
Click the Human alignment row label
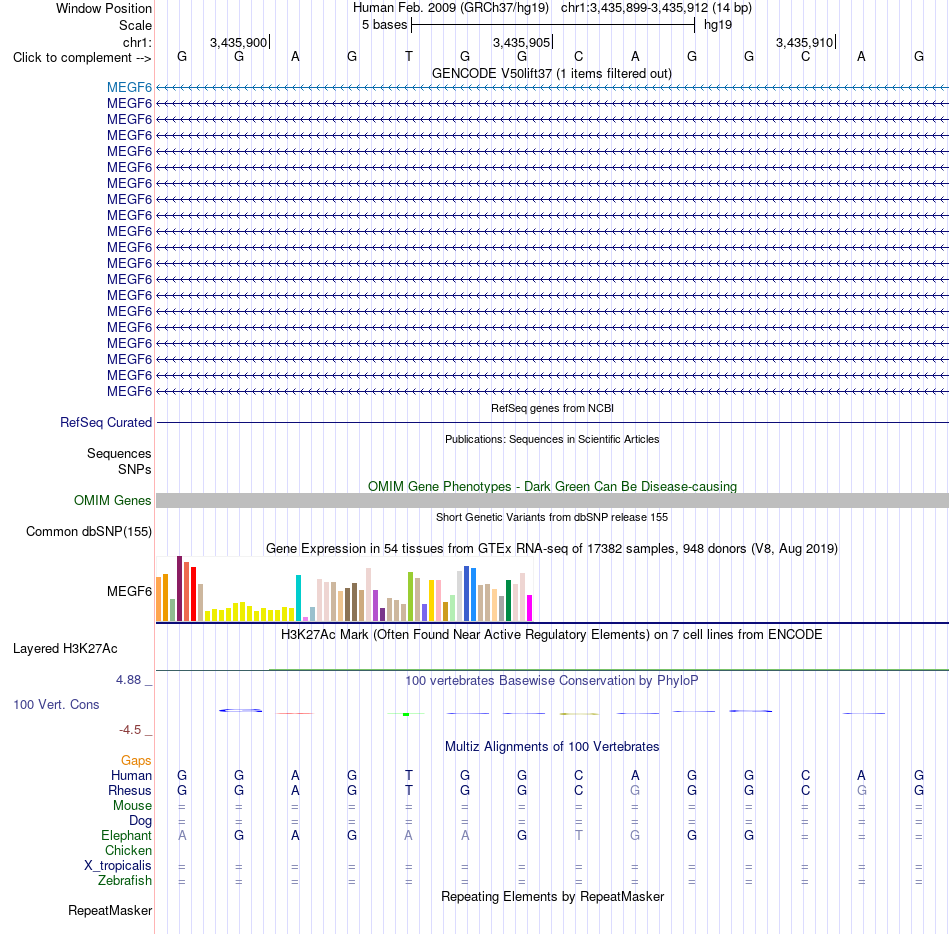tap(131, 775)
